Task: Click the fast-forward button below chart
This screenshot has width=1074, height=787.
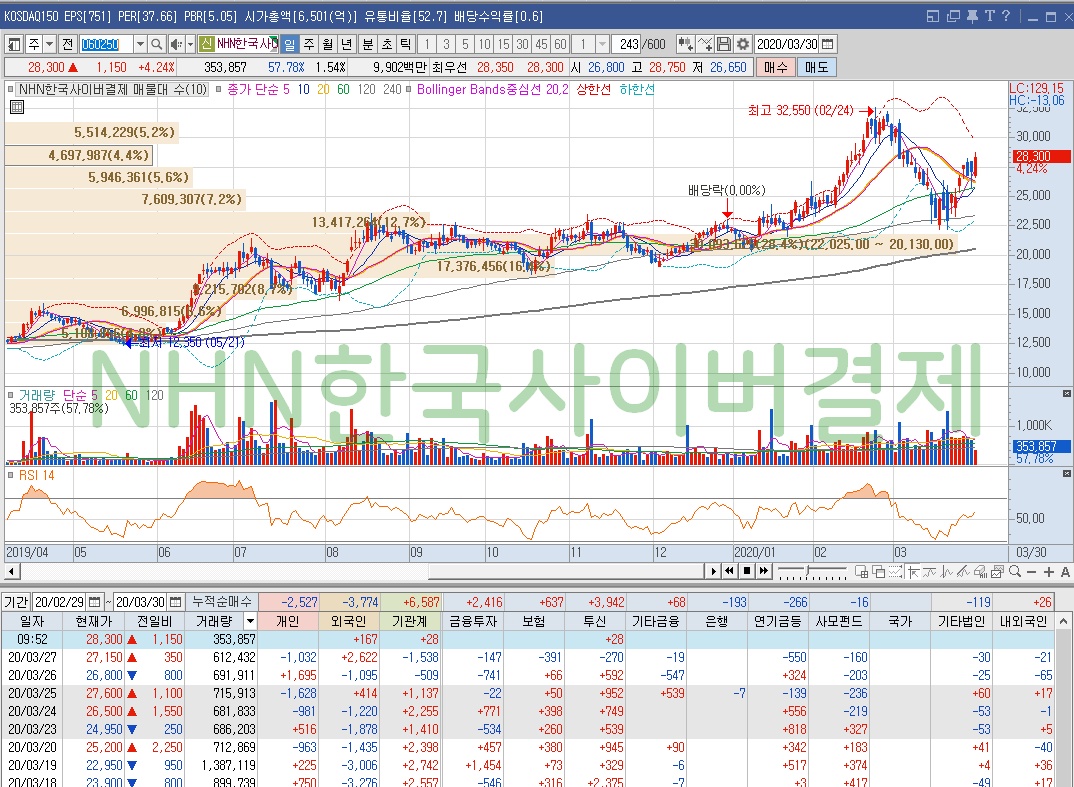Action: pos(764,571)
